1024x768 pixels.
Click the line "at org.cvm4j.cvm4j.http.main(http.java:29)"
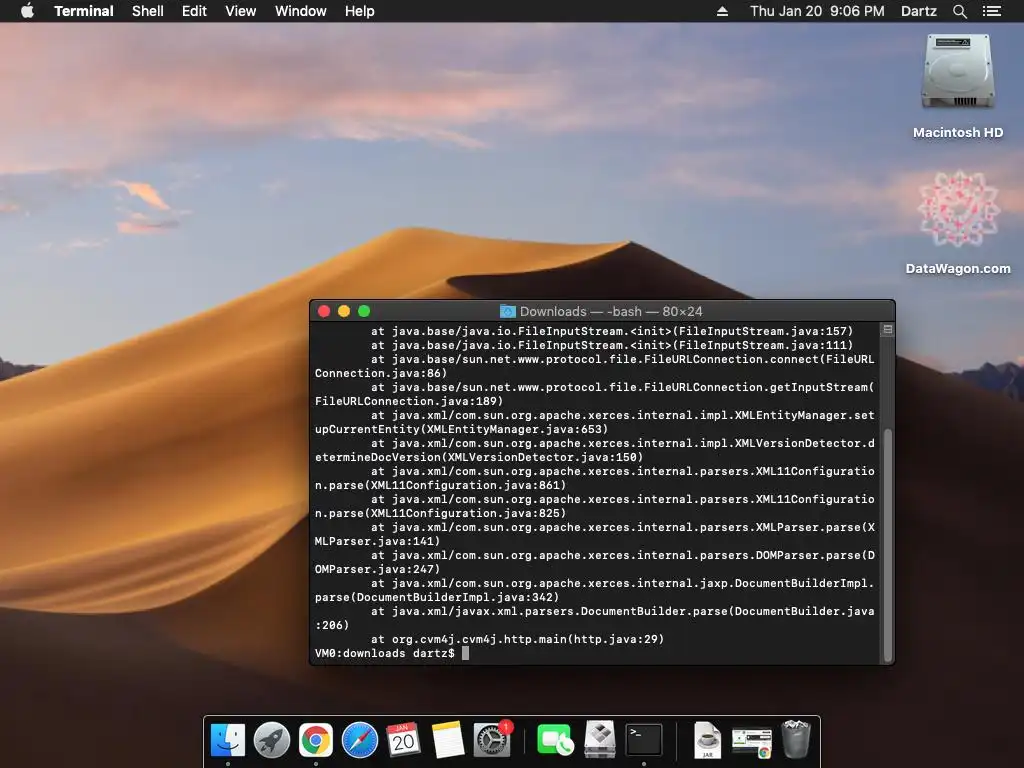pos(517,639)
